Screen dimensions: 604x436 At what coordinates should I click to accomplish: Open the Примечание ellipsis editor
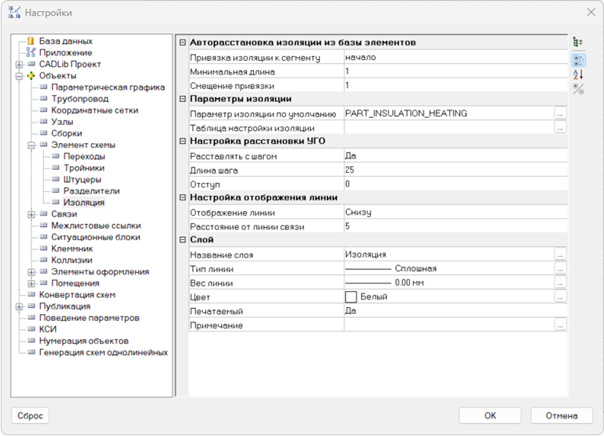click(x=560, y=325)
